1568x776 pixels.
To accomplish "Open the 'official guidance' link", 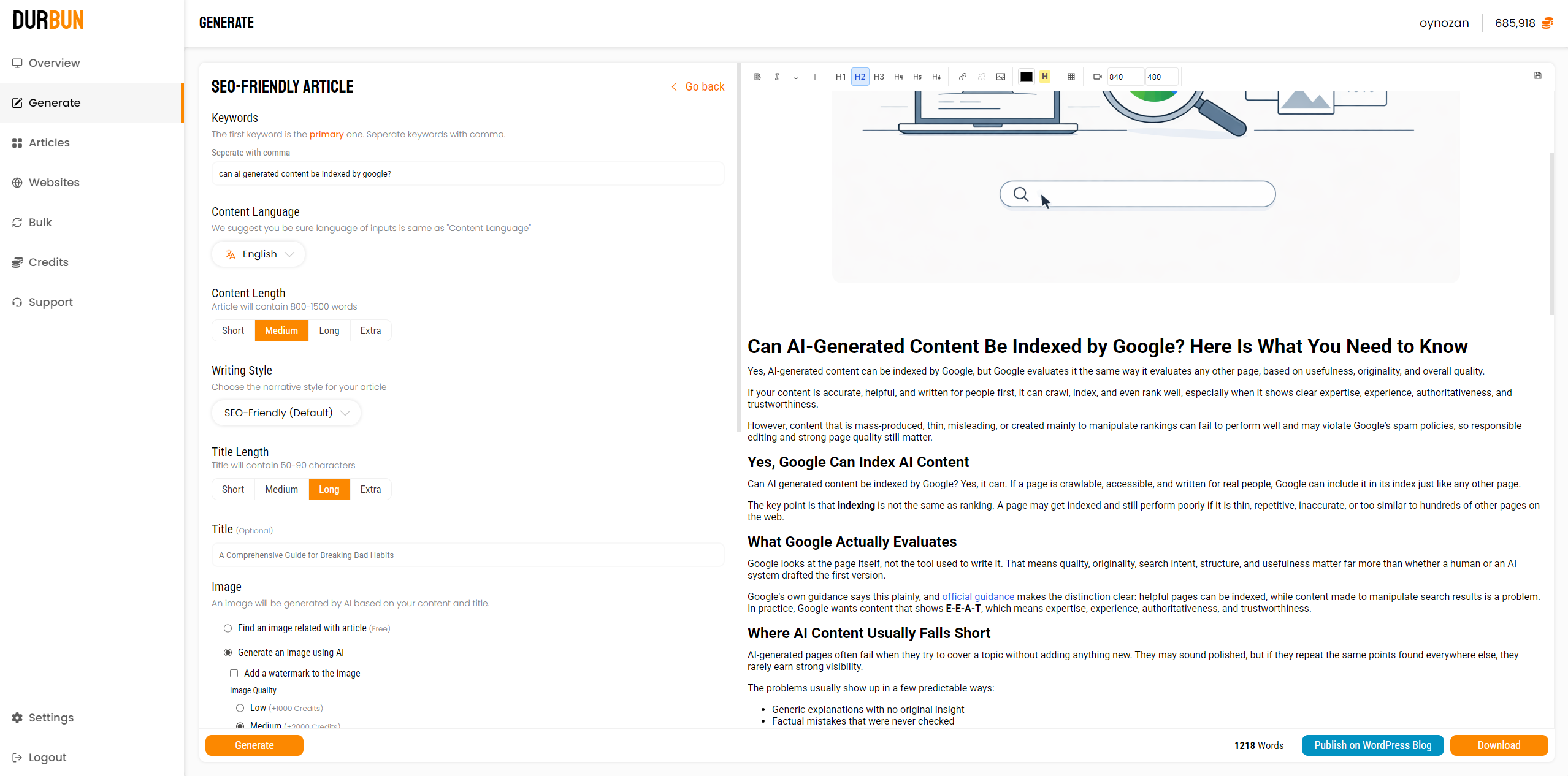I will [x=977, y=596].
